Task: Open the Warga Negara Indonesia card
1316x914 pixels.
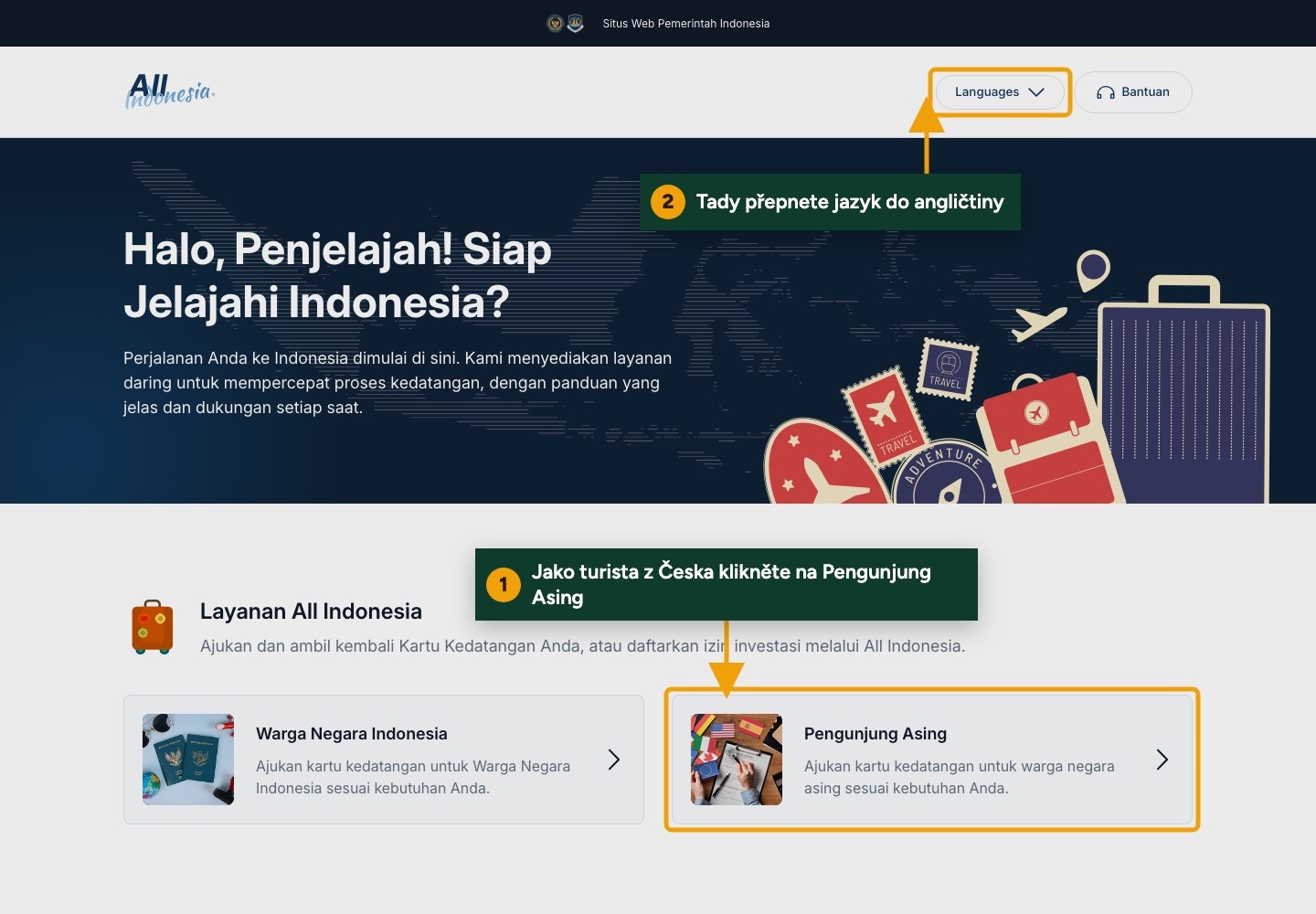Action: pyautogui.click(x=384, y=760)
